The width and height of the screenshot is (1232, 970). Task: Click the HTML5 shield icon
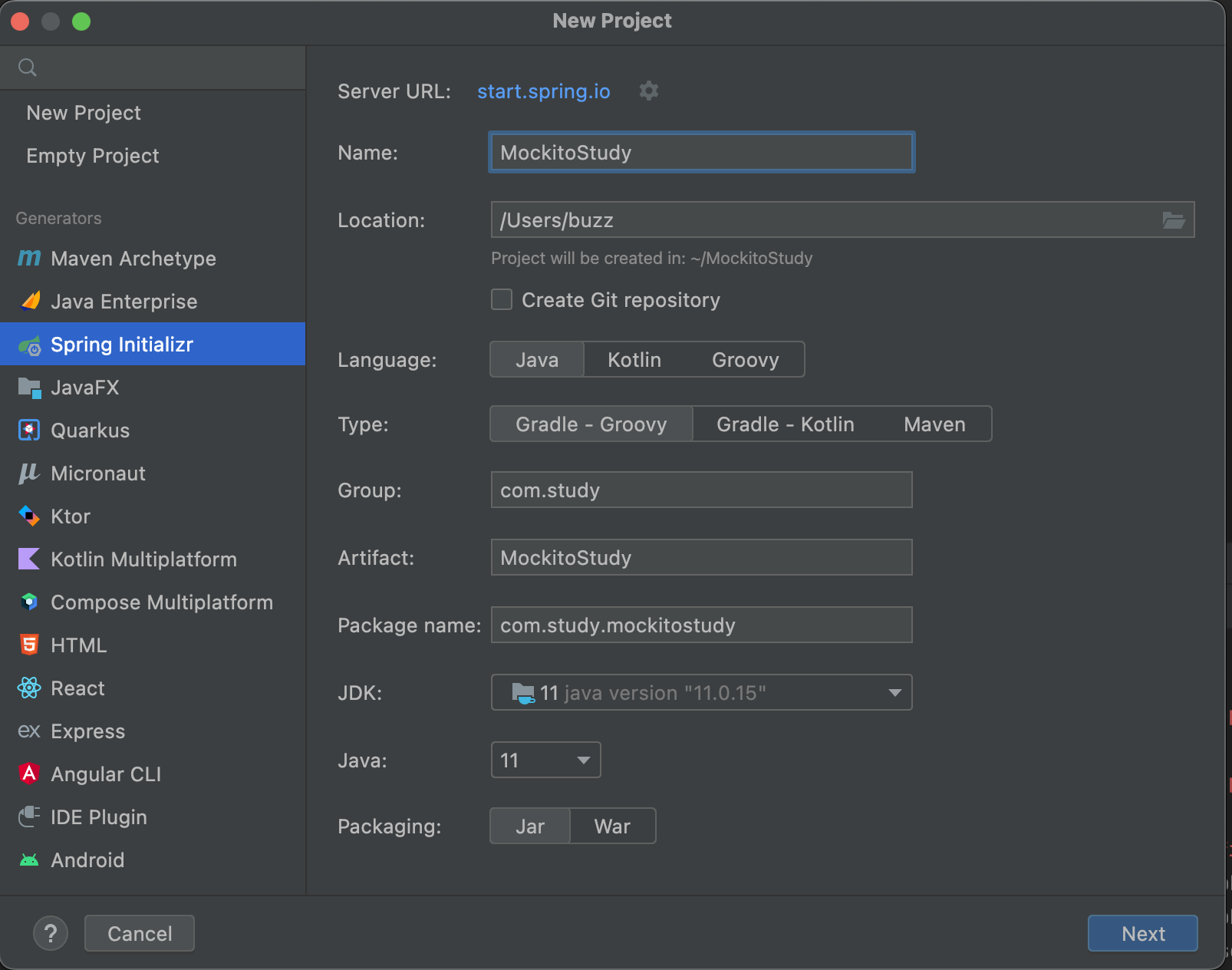click(29, 645)
